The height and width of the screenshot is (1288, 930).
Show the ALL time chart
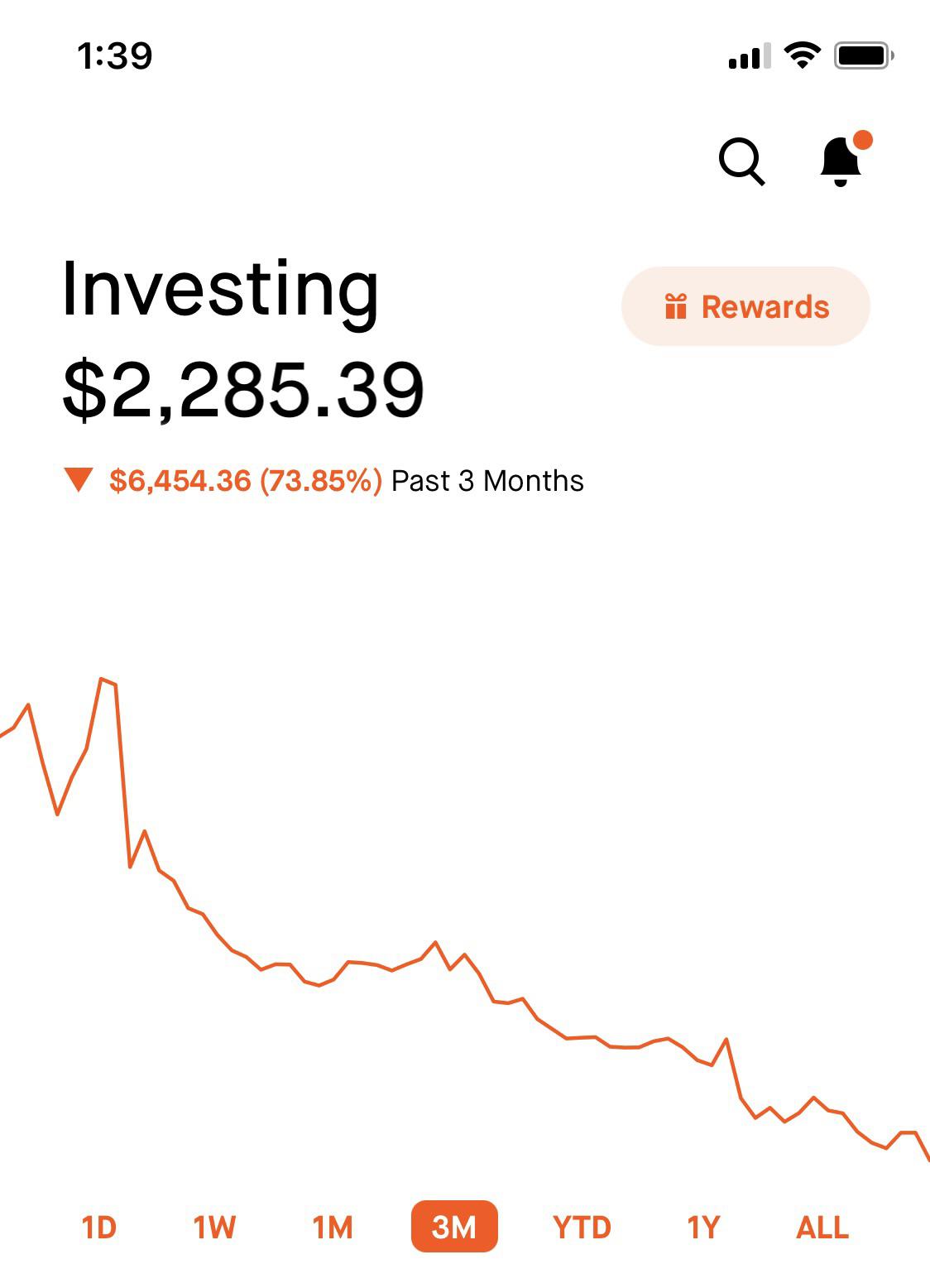[x=822, y=1227]
